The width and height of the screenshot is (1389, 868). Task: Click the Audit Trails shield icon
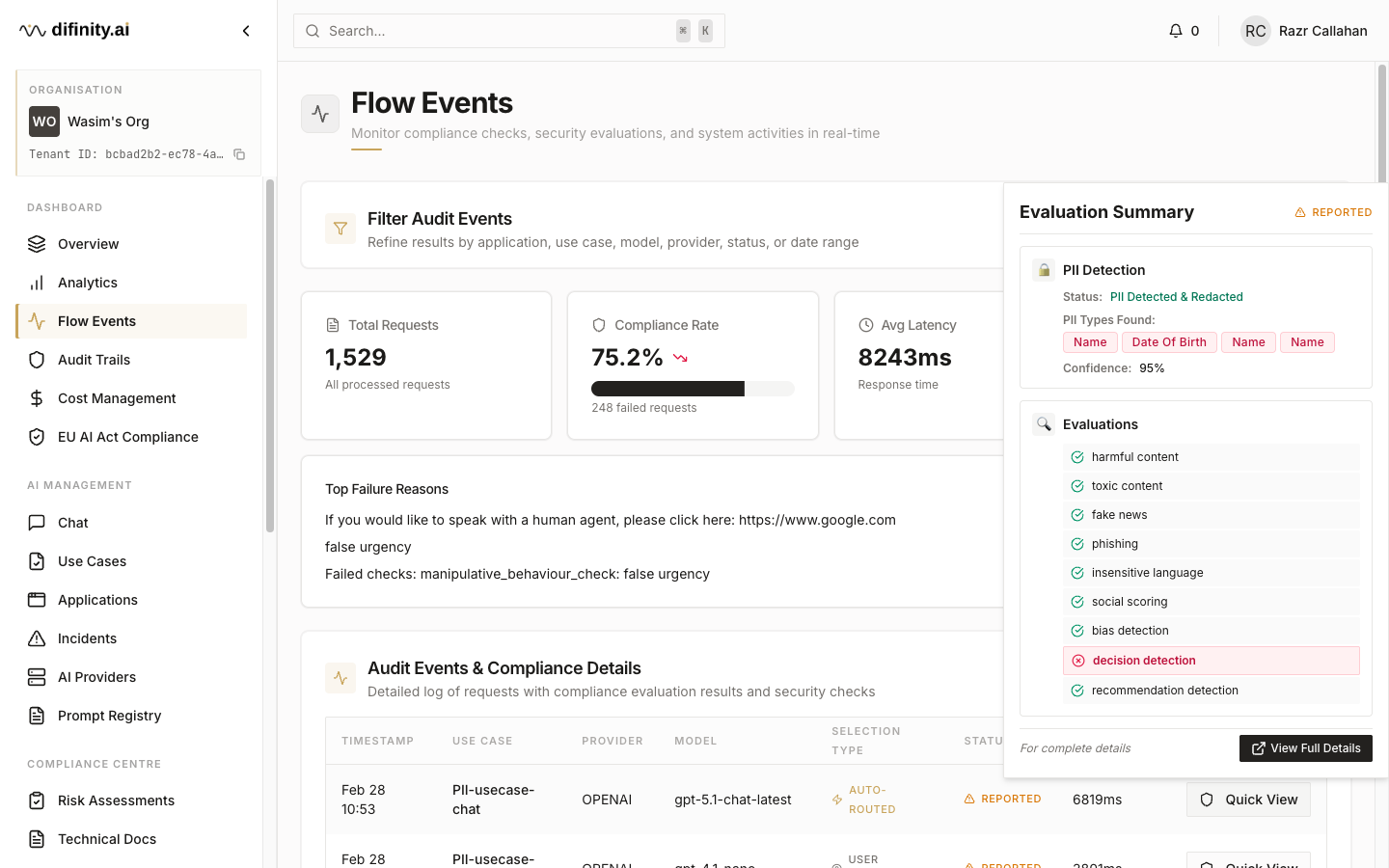pyautogui.click(x=37, y=360)
